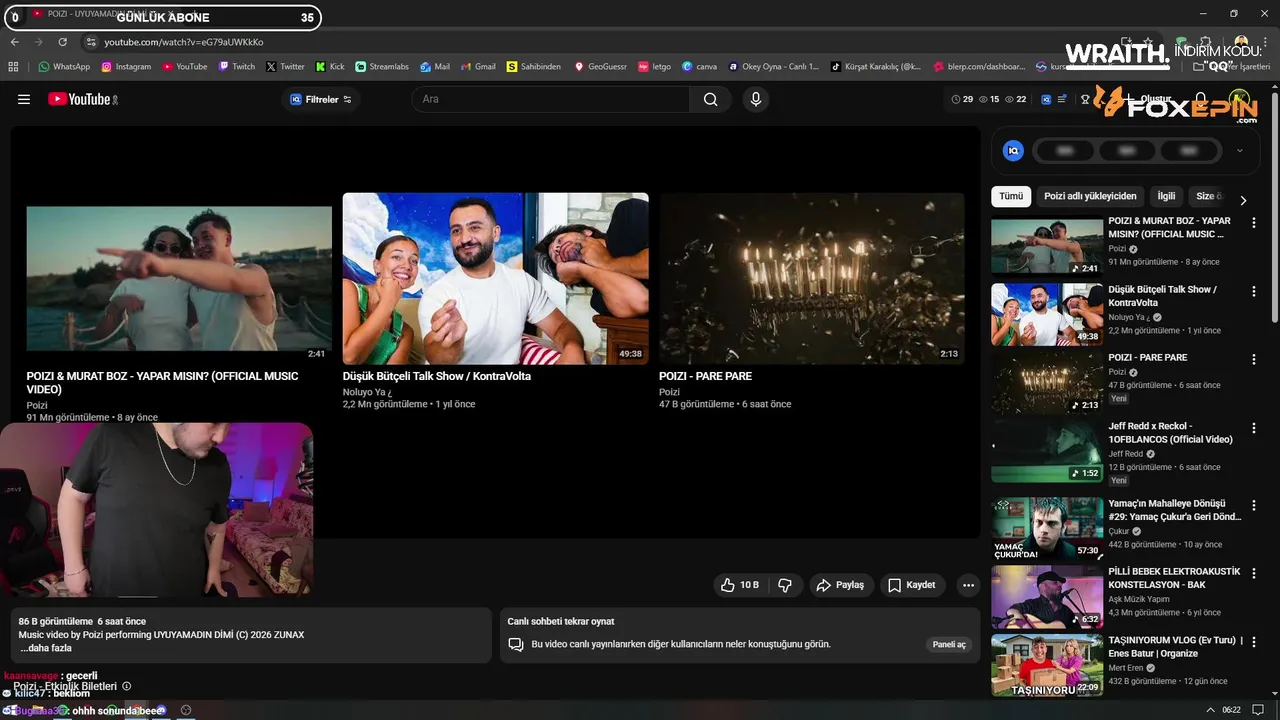Click the page vertical scrollbar
Viewport: 1280px width, 720px height.
tap(1274, 207)
